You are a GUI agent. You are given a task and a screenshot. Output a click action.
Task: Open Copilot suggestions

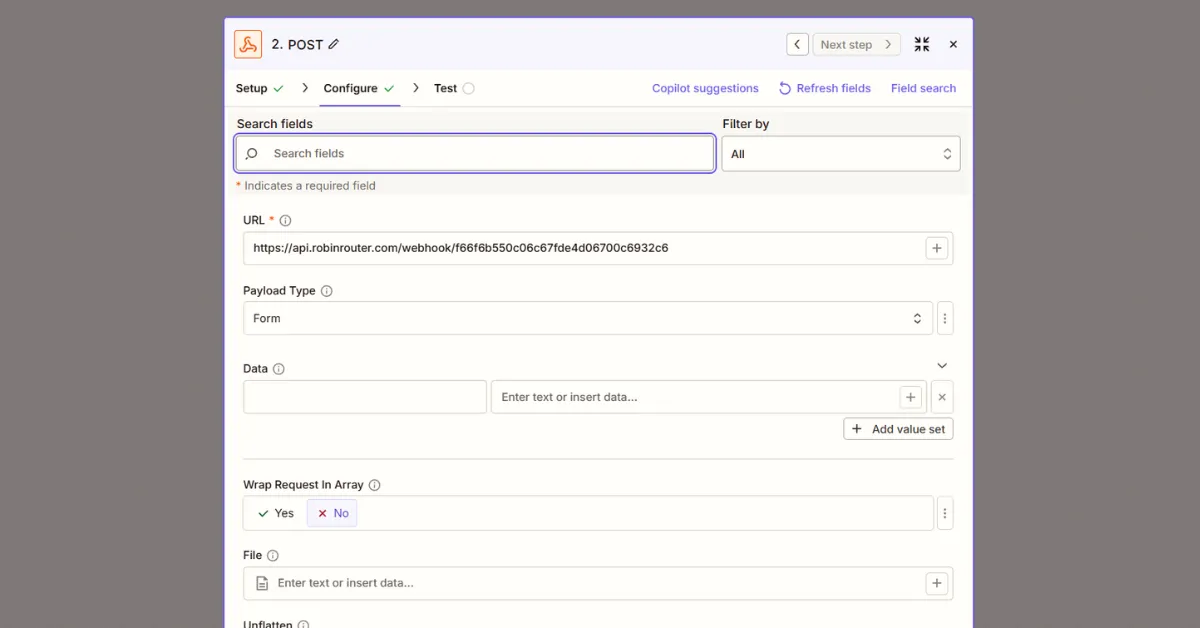705,88
